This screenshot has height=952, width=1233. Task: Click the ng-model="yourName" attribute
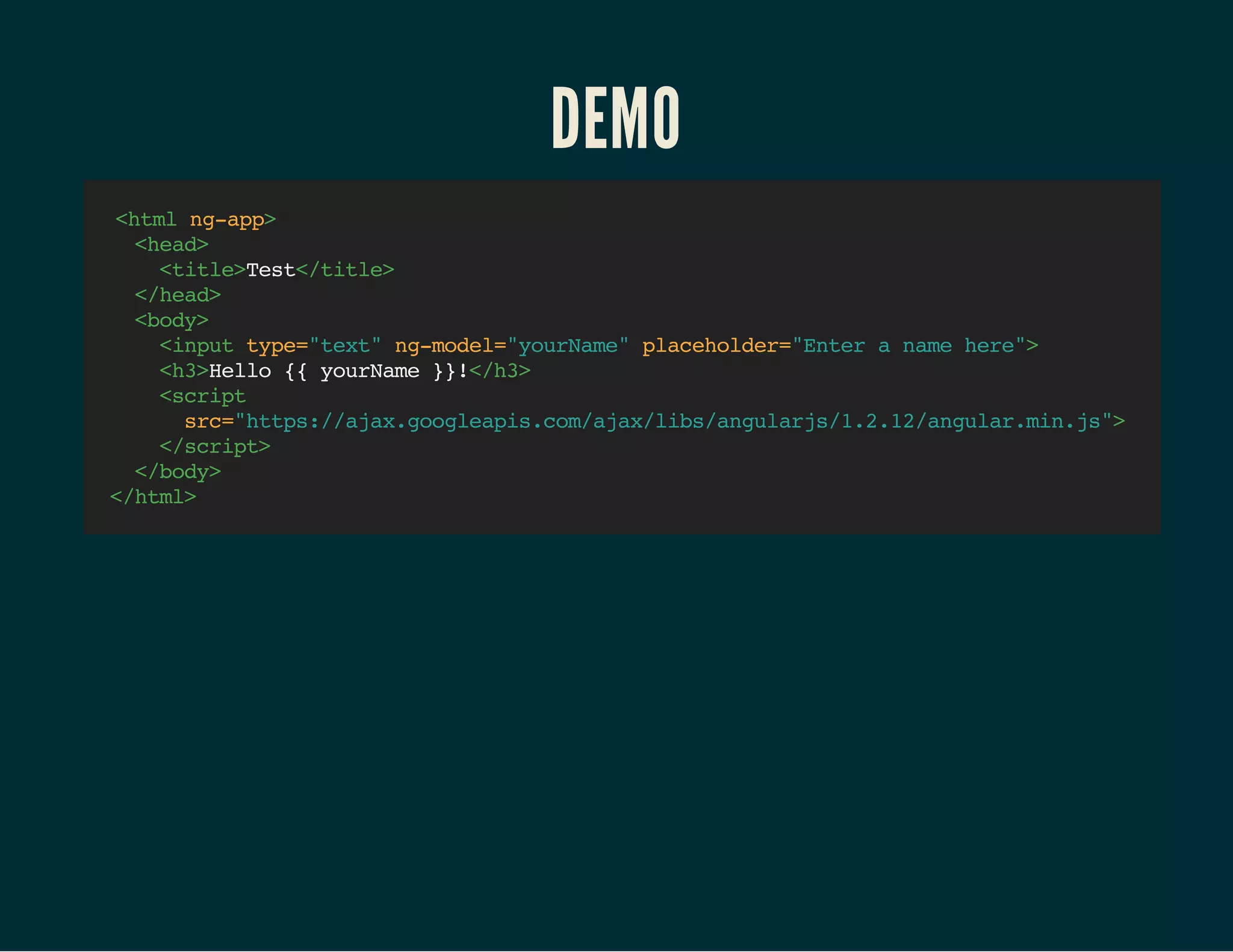[512, 346]
